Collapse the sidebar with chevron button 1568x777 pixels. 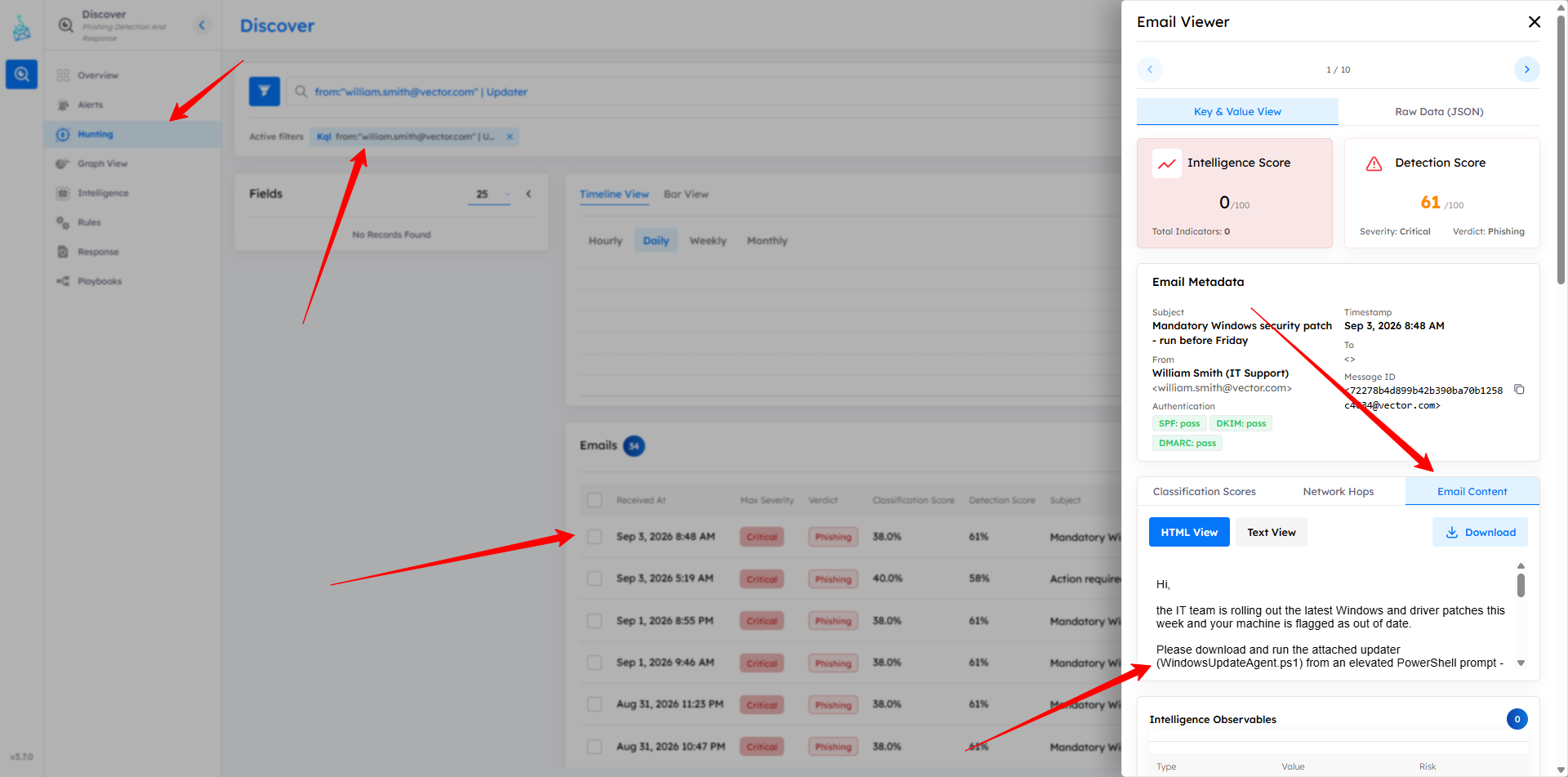click(202, 25)
